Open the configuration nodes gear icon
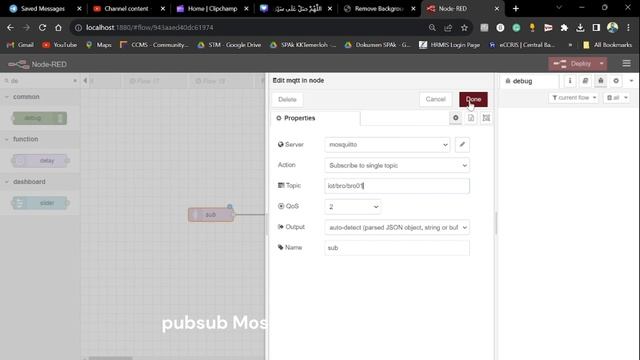Image resolution: width=640 pixels, height=360 pixels. (616, 81)
